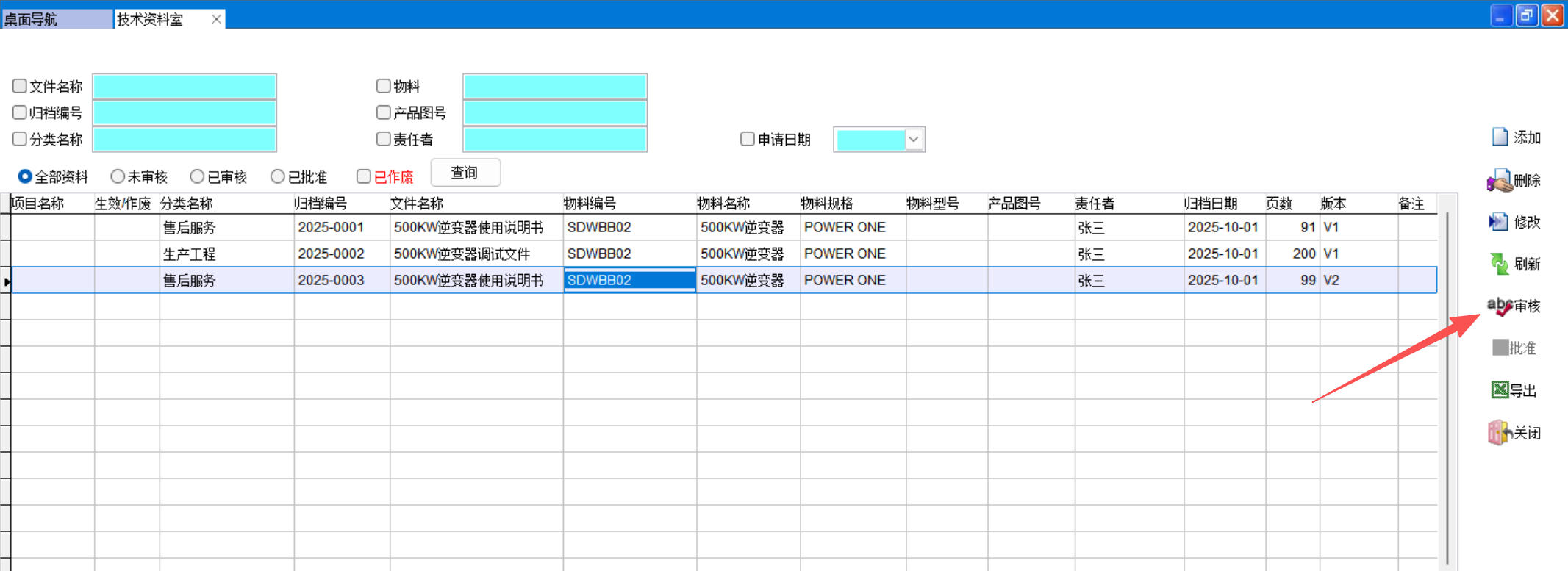Expand the 申请日期 date dropdown
The width and height of the screenshot is (1568, 571).
click(914, 140)
